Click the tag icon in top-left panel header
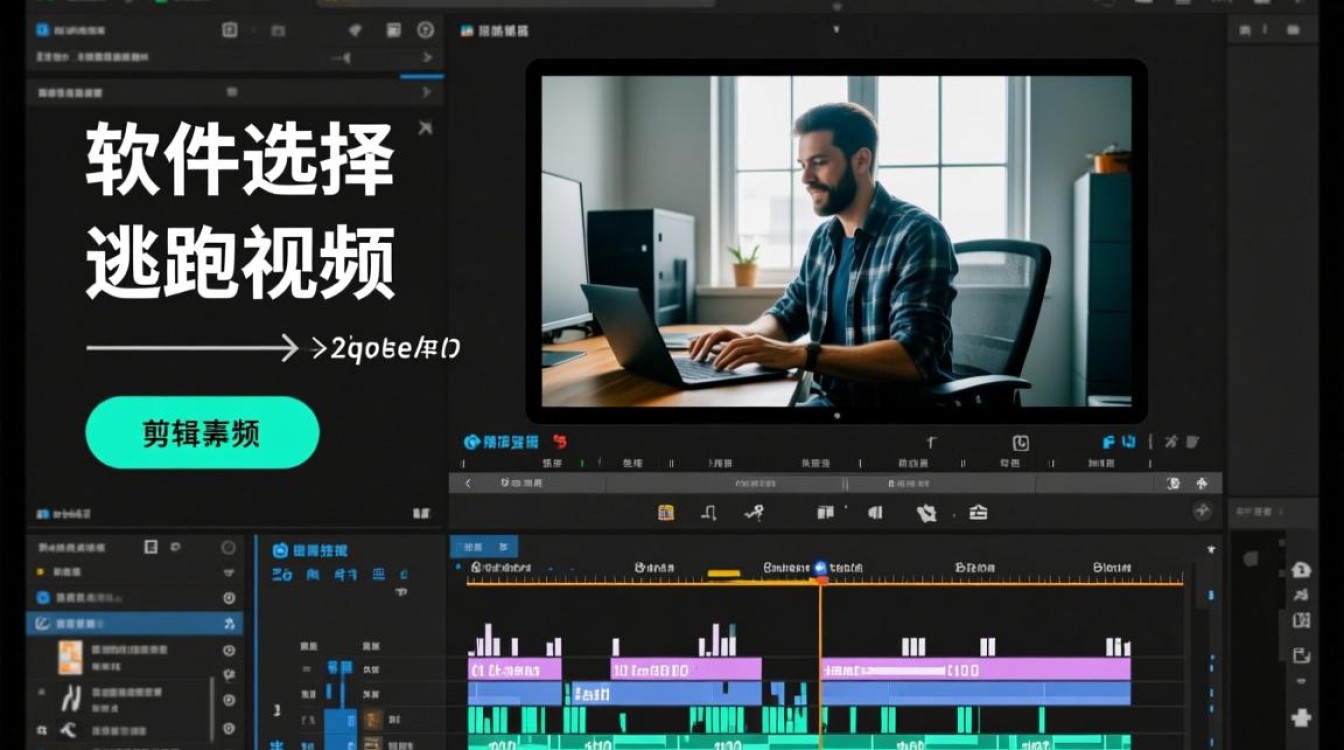The width and height of the screenshot is (1344, 750). (x=354, y=30)
